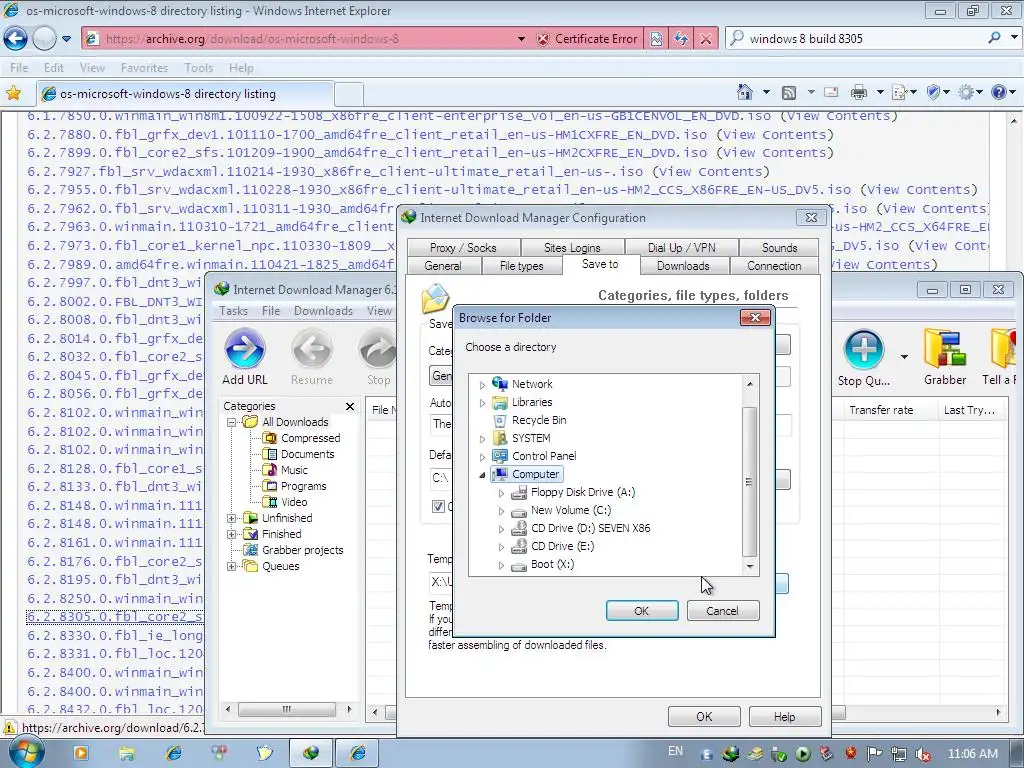The width and height of the screenshot is (1024, 768).
Task: Collapse the All Downloads category tree
Action: coord(231,423)
